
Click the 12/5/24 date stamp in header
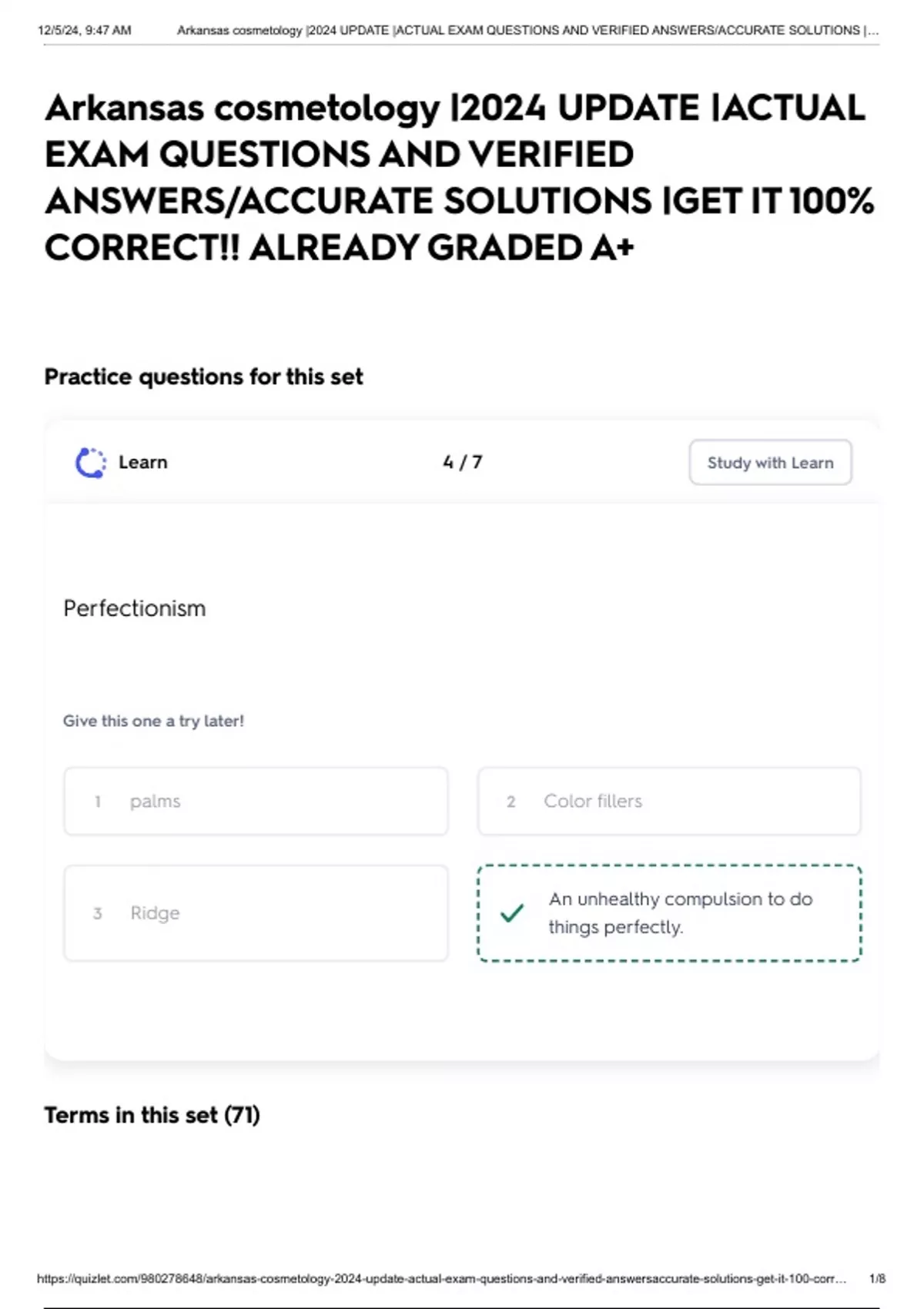(84, 31)
